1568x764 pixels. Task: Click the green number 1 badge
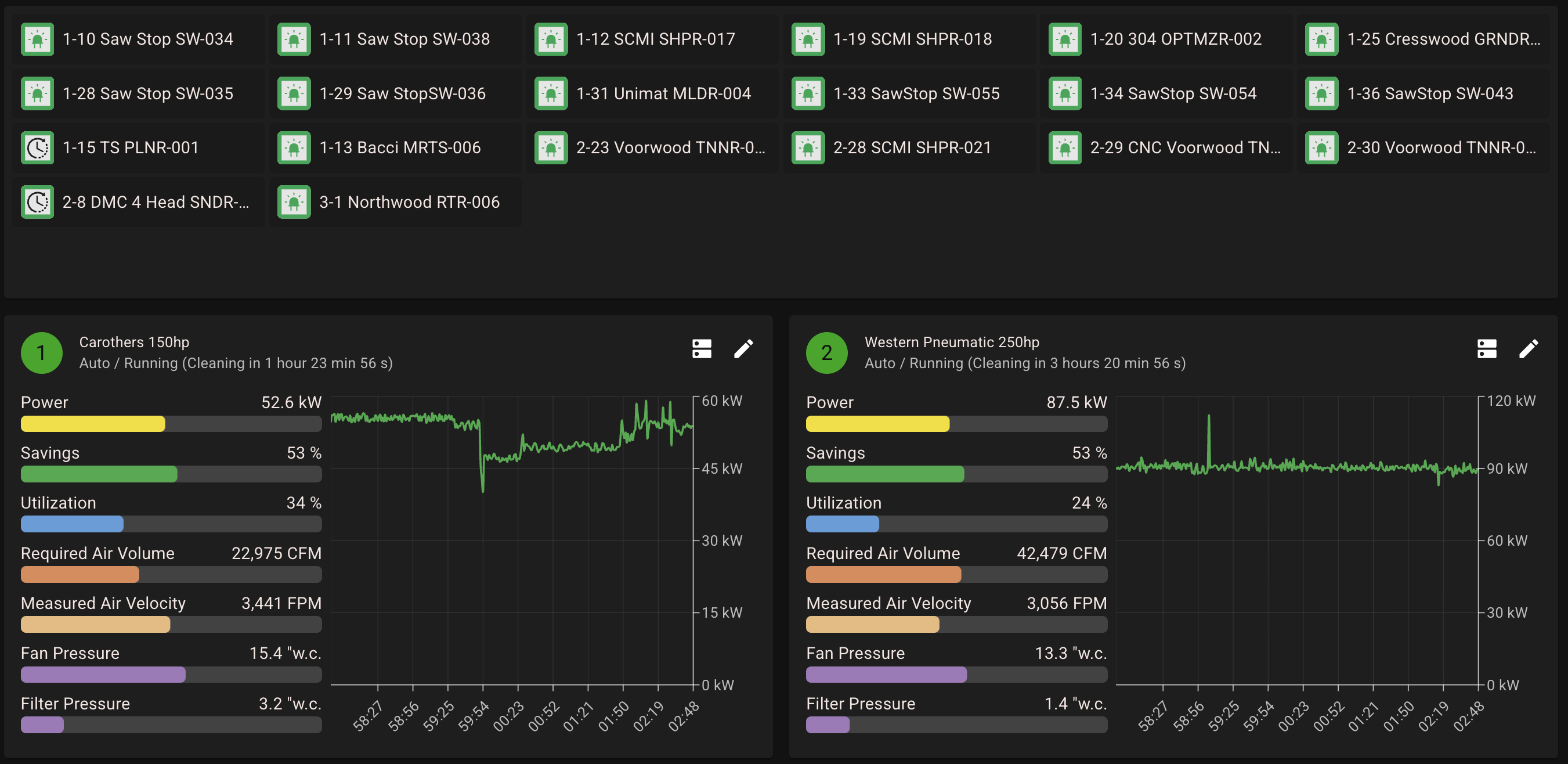(x=41, y=352)
